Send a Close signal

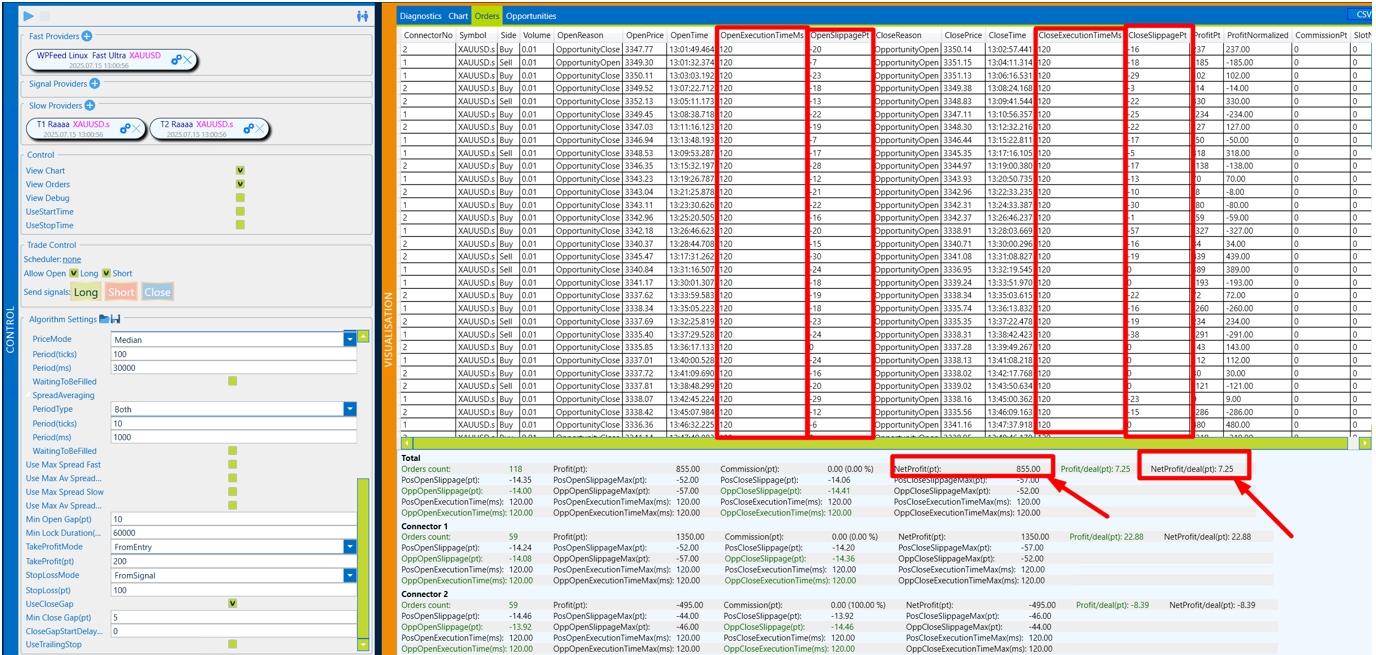point(157,292)
